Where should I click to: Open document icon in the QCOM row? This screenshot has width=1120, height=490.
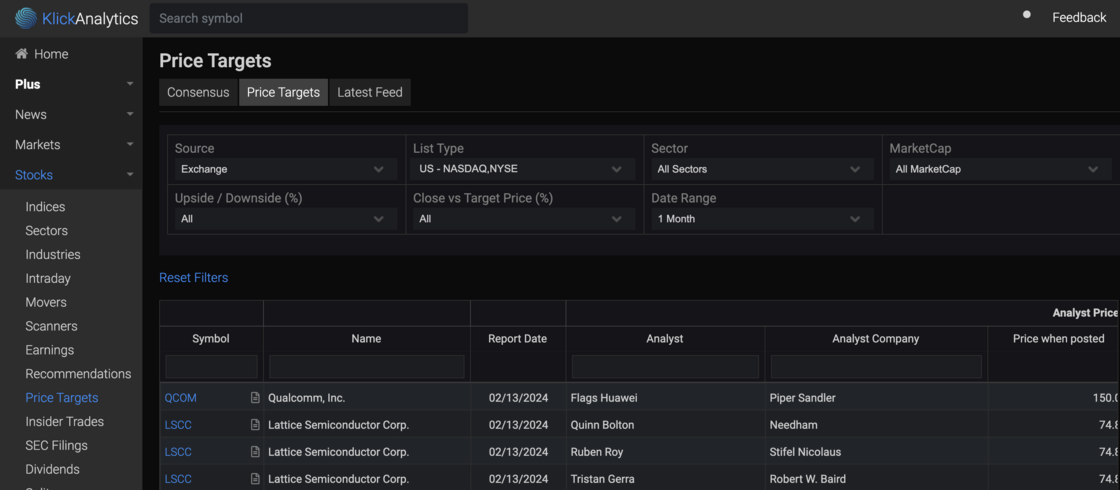(x=255, y=398)
